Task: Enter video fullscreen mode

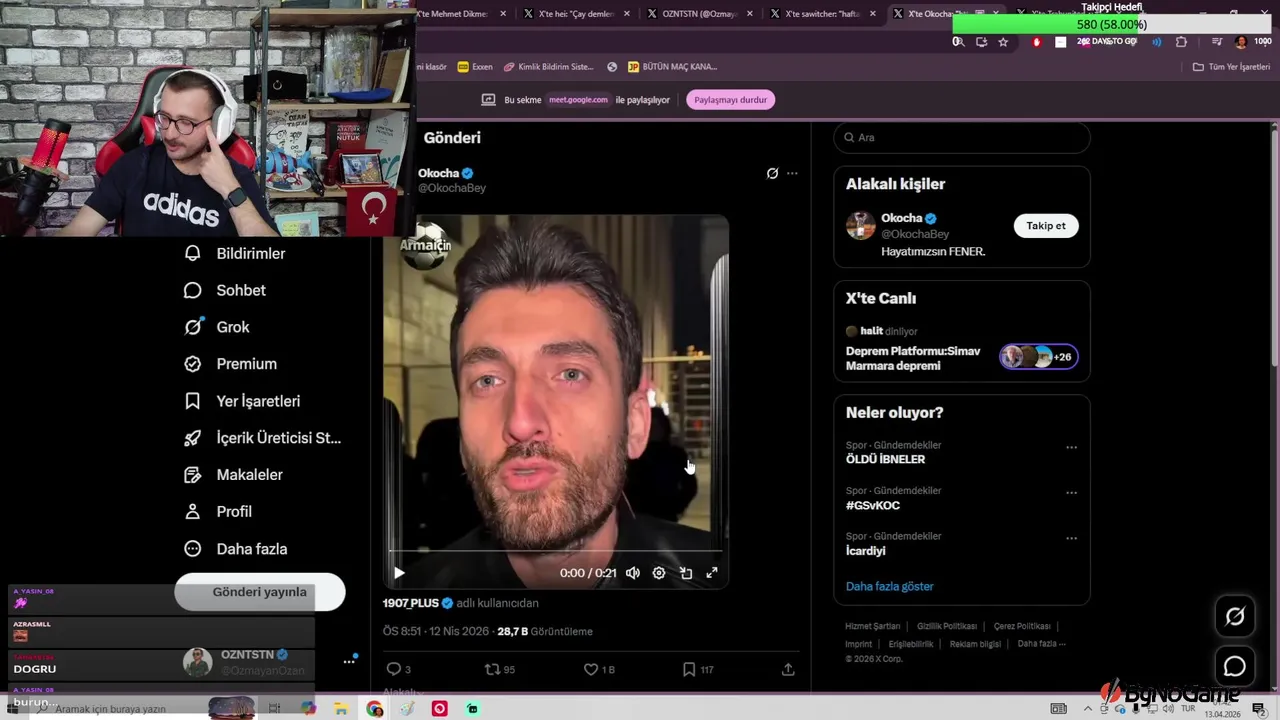Action: pyautogui.click(x=712, y=573)
